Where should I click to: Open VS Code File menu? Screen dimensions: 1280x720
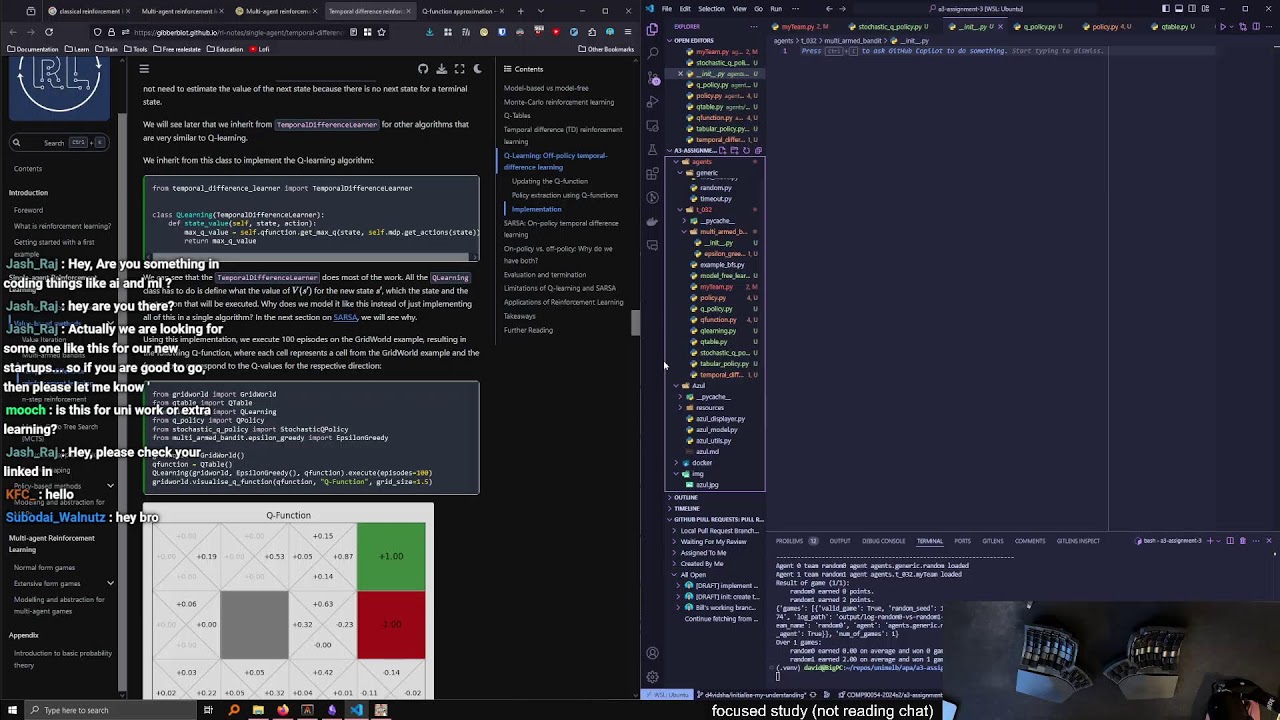666,9
